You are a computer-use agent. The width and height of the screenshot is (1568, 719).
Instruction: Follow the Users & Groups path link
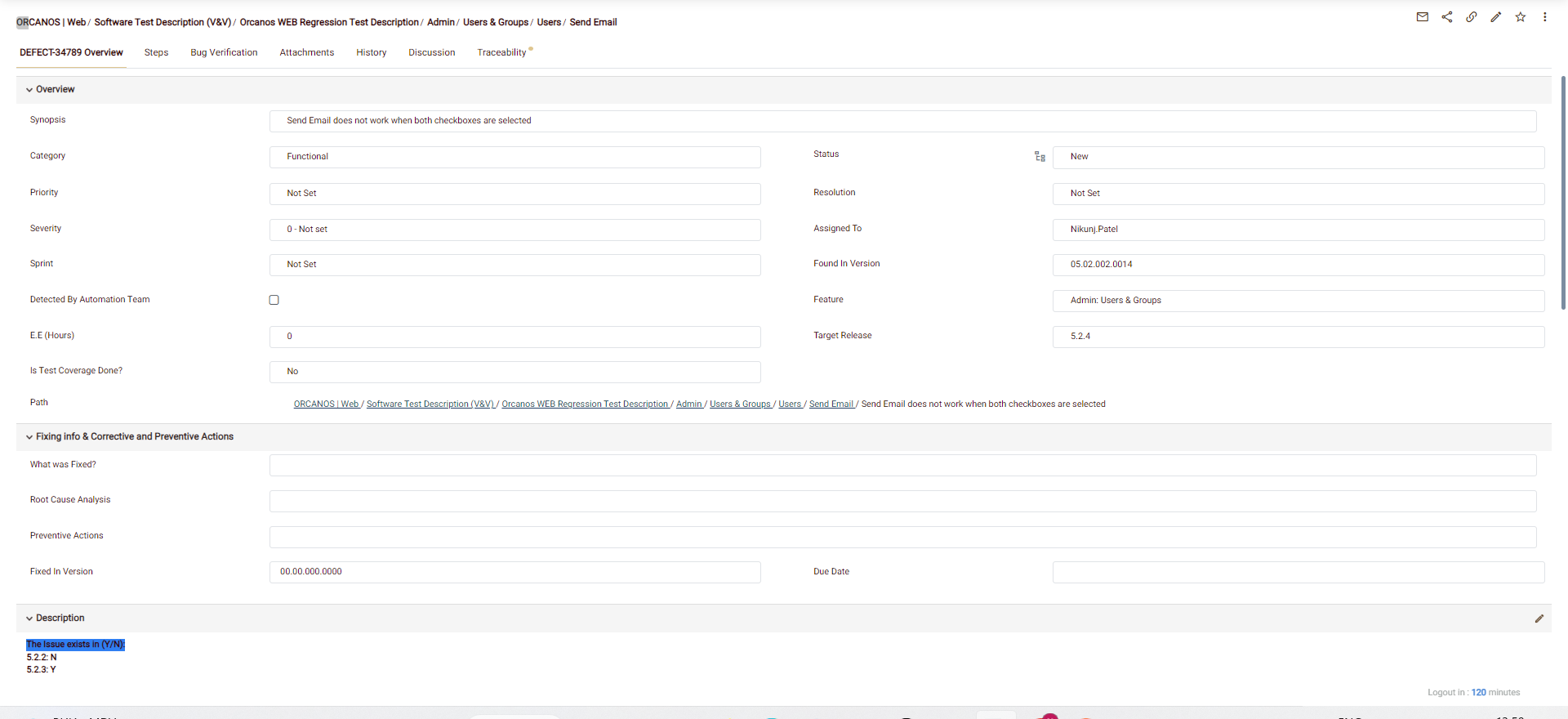(740, 404)
